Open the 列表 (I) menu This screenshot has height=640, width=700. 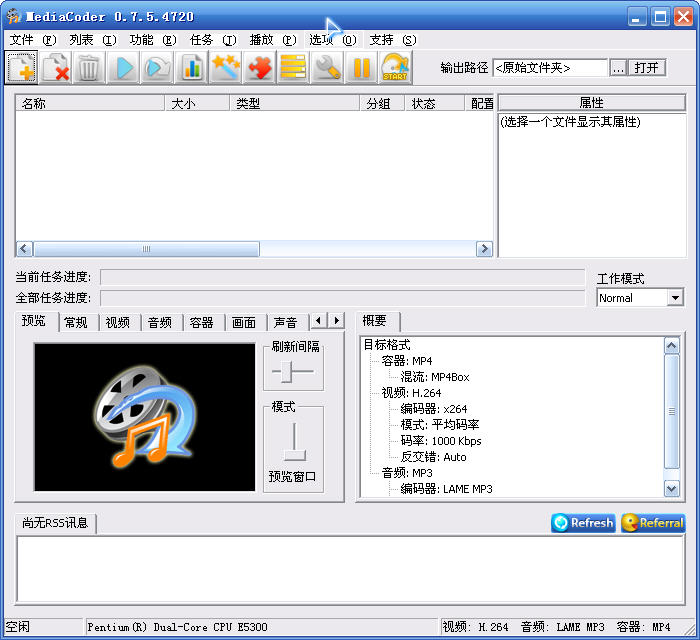click(93, 40)
